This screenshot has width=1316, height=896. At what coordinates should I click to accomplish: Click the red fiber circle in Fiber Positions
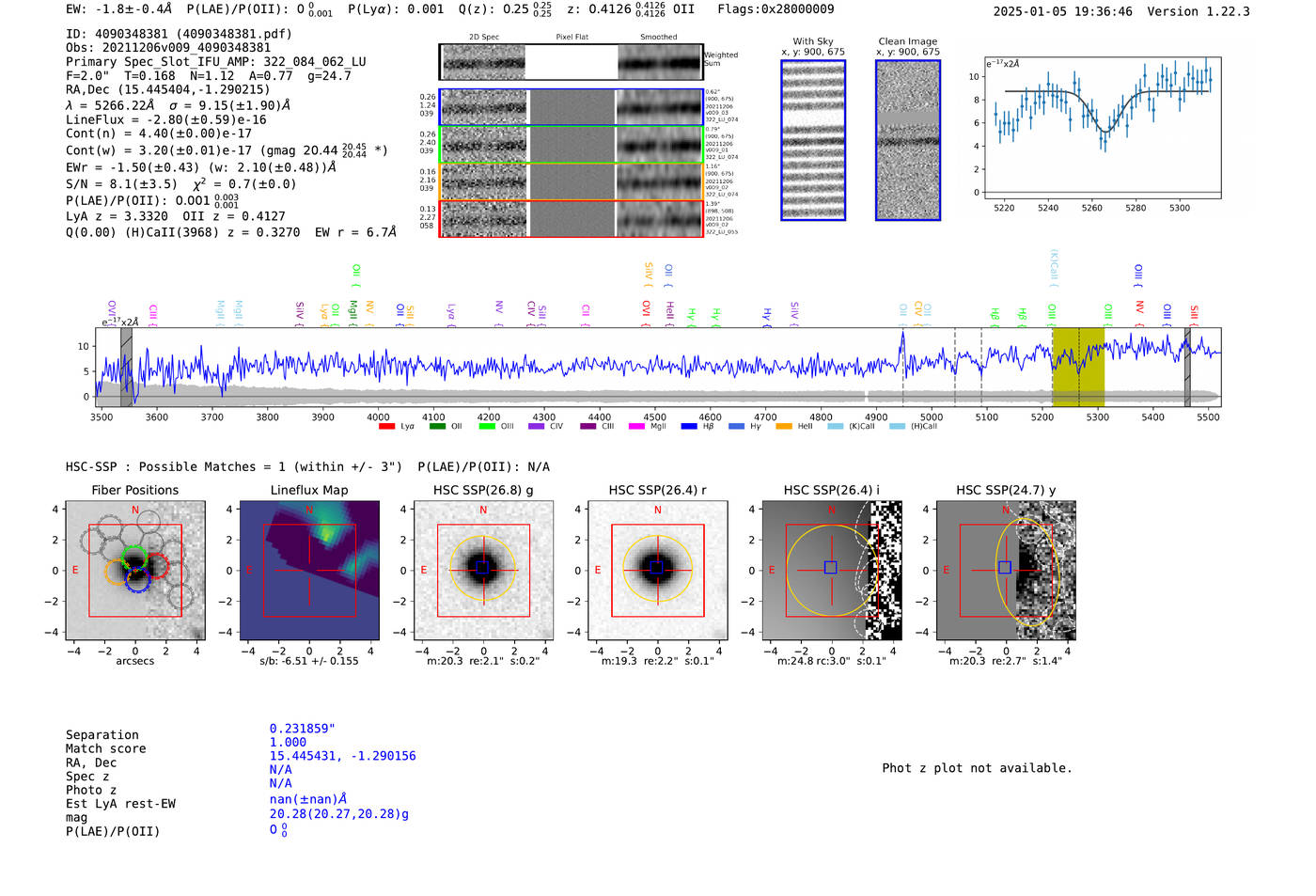(156, 566)
